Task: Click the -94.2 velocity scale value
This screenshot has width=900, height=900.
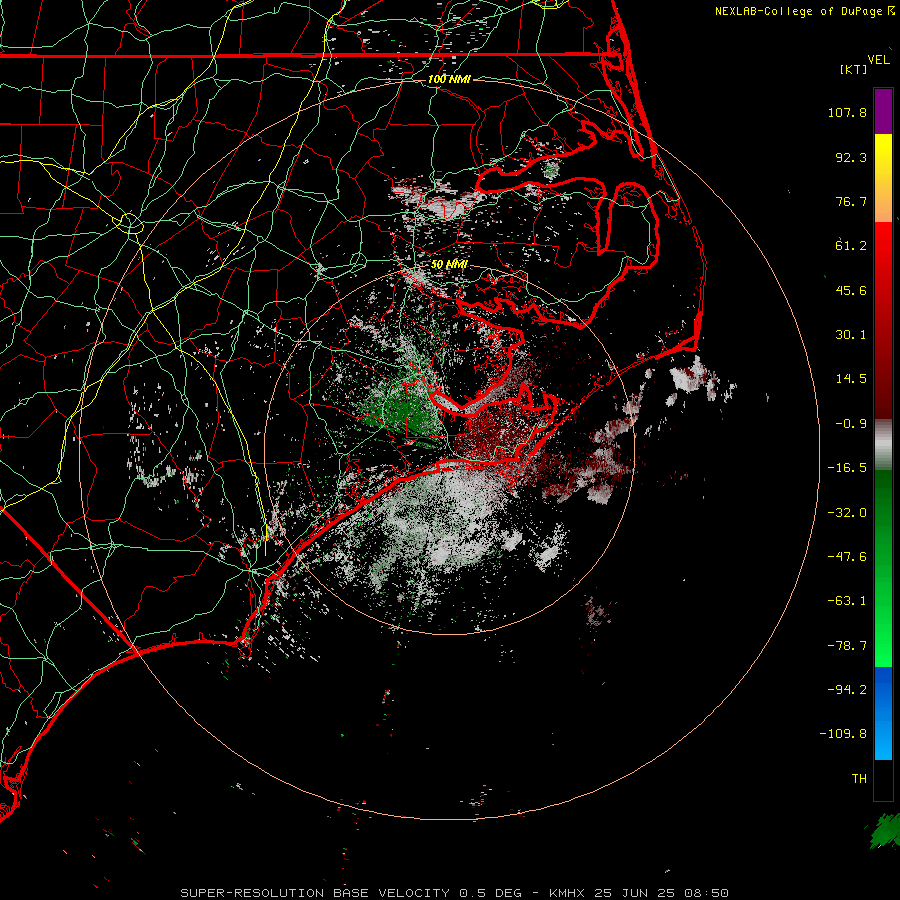Action: 847,689
